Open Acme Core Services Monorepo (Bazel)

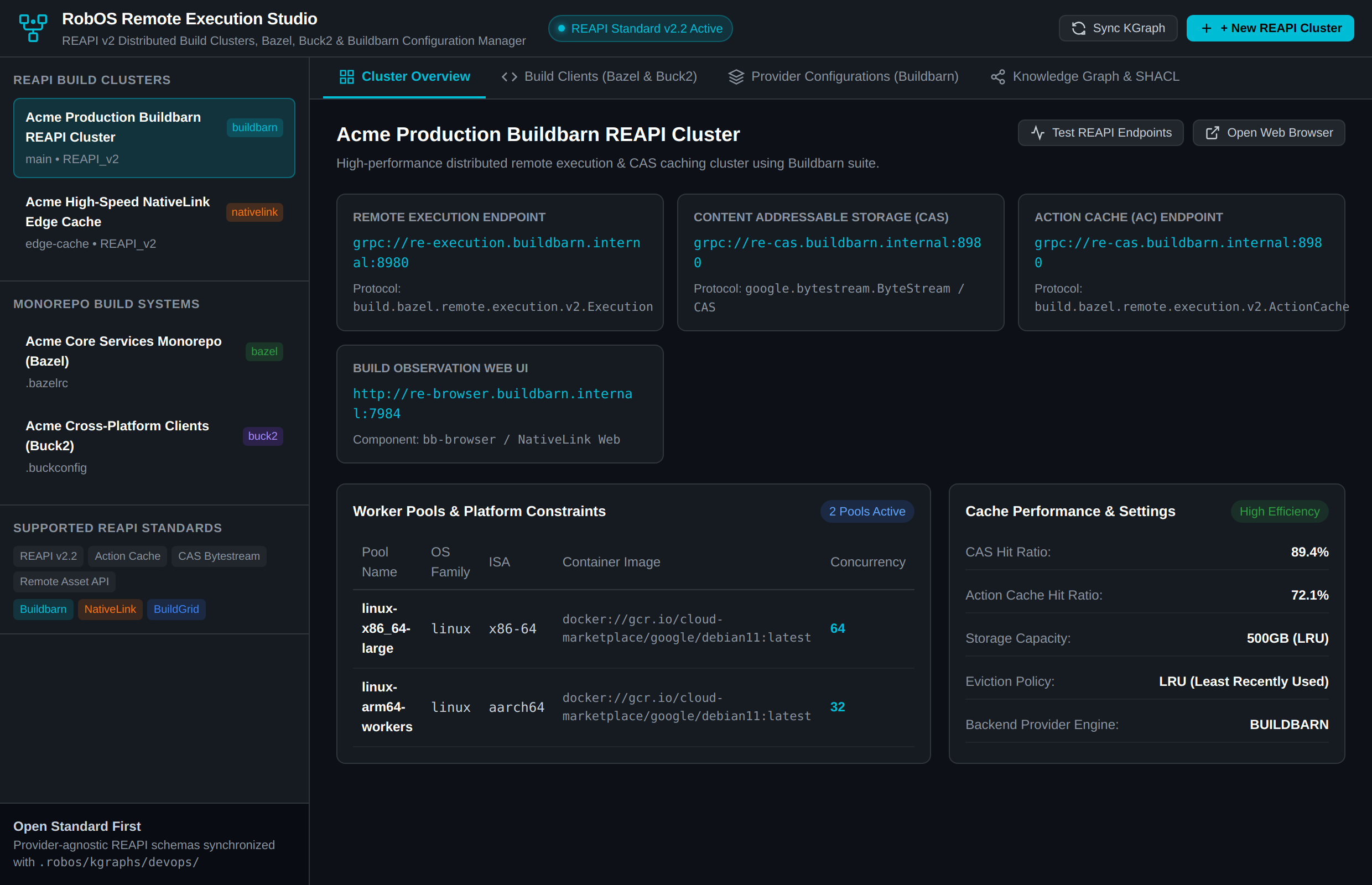click(x=154, y=362)
